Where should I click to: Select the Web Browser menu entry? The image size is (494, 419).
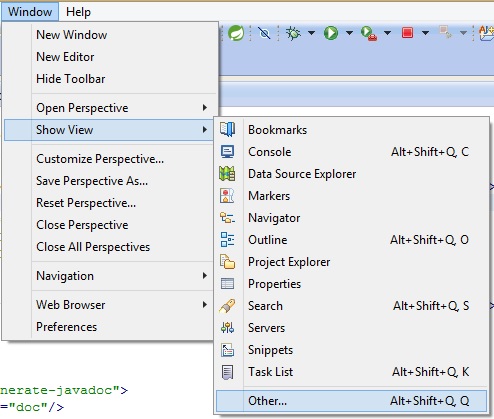108,305
